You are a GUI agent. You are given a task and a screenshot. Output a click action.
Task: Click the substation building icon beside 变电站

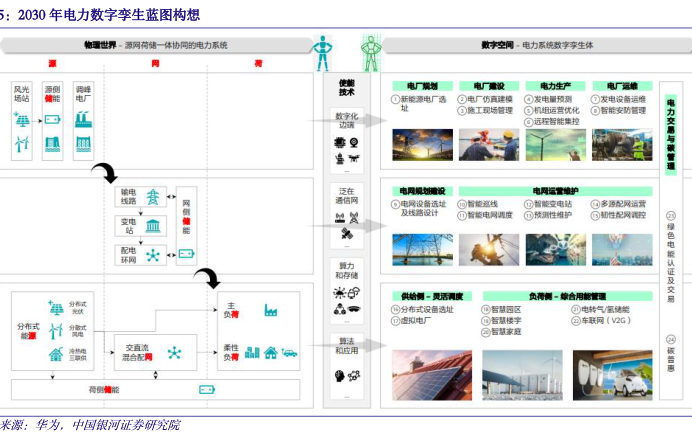click(x=153, y=226)
